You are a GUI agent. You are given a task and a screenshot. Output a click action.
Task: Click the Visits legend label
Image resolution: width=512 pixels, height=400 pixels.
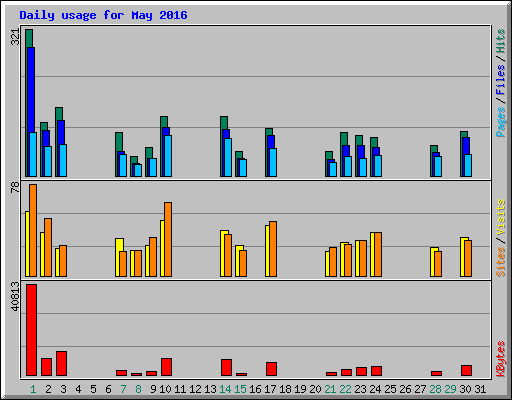pos(501,217)
